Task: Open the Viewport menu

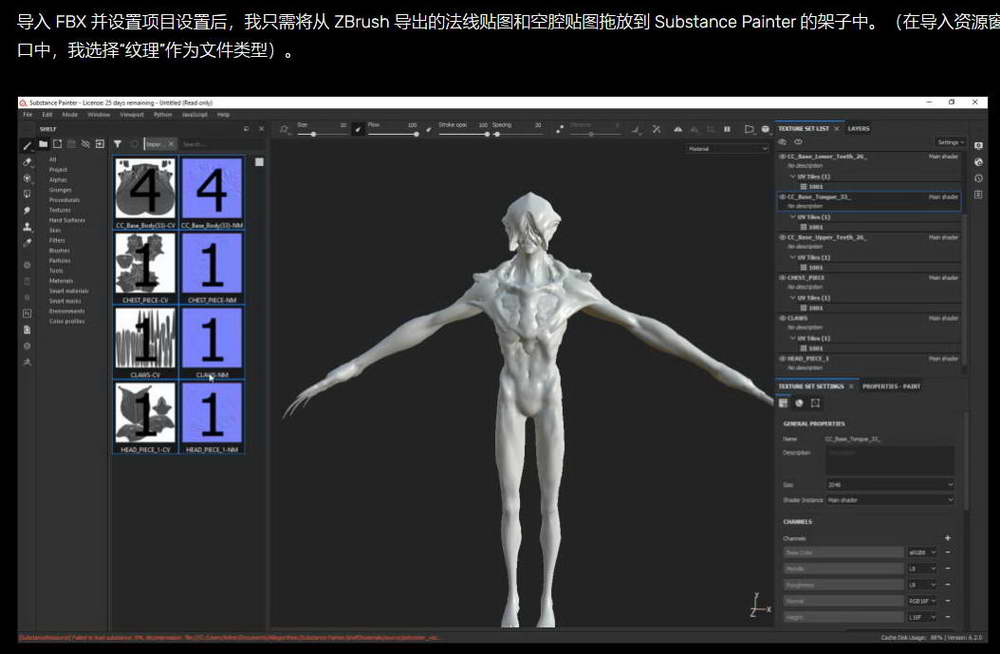Action: 131,115
